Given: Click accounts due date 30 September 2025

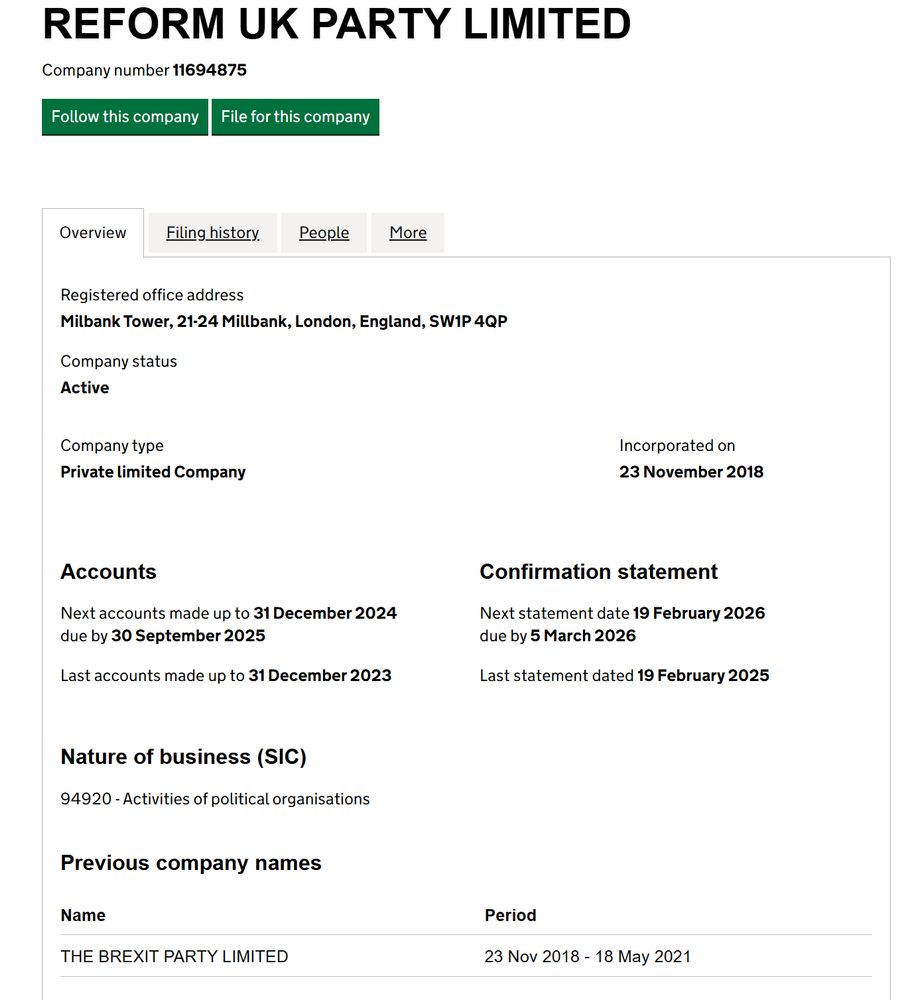Looking at the screenshot, I should click(188, 636).
